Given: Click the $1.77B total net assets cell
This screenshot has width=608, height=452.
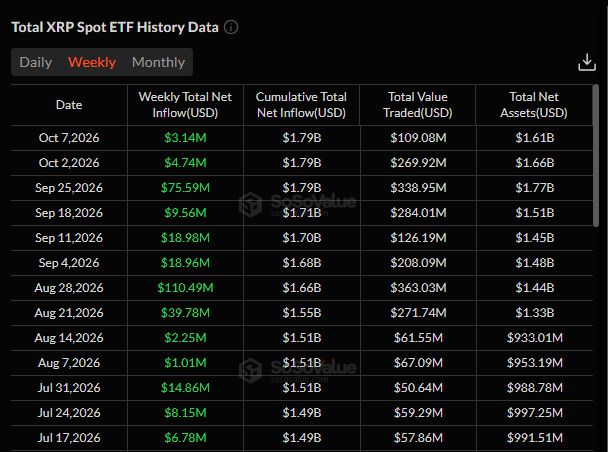Looking at the screenshot, I should [535, 188].
